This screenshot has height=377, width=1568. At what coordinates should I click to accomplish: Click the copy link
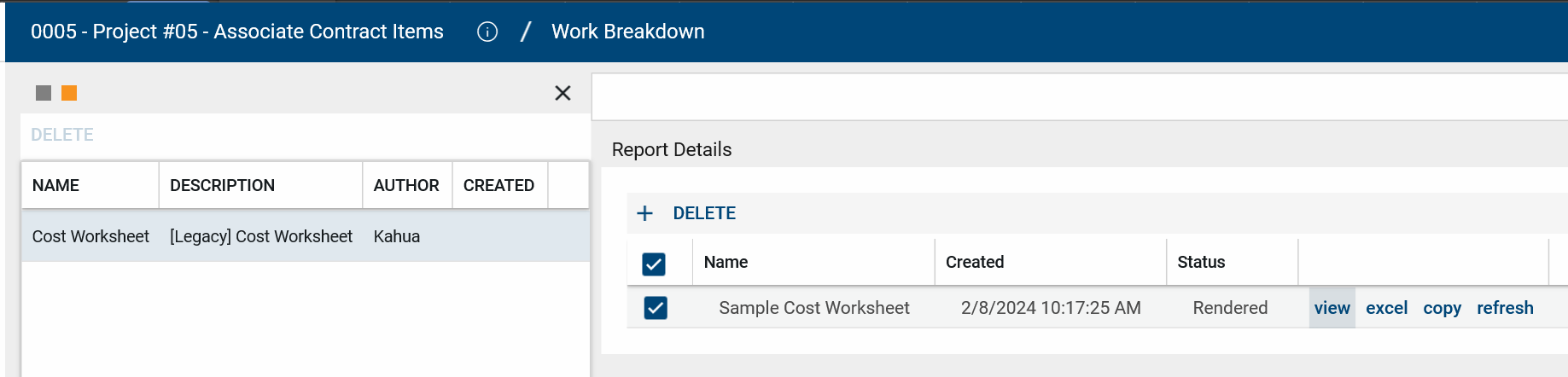coord(1442,308)
